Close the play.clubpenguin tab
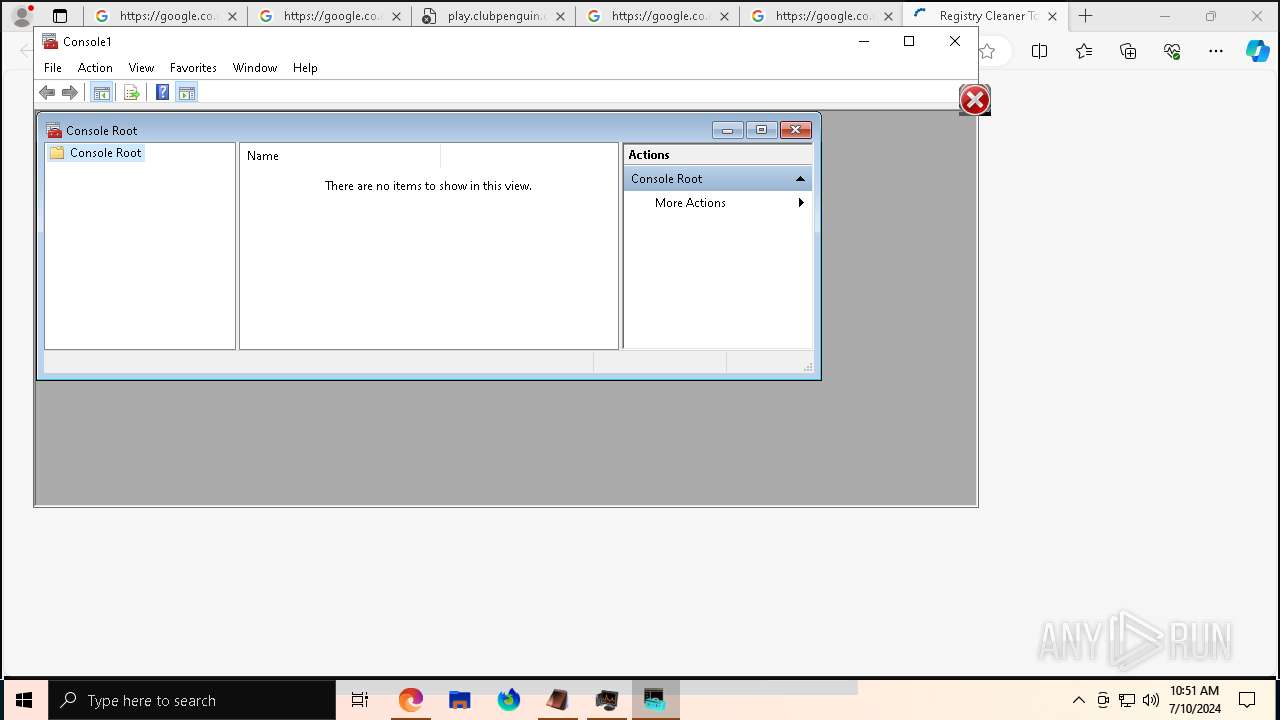This screenshot has height=720, width=1280. click(x=560, y=16)
